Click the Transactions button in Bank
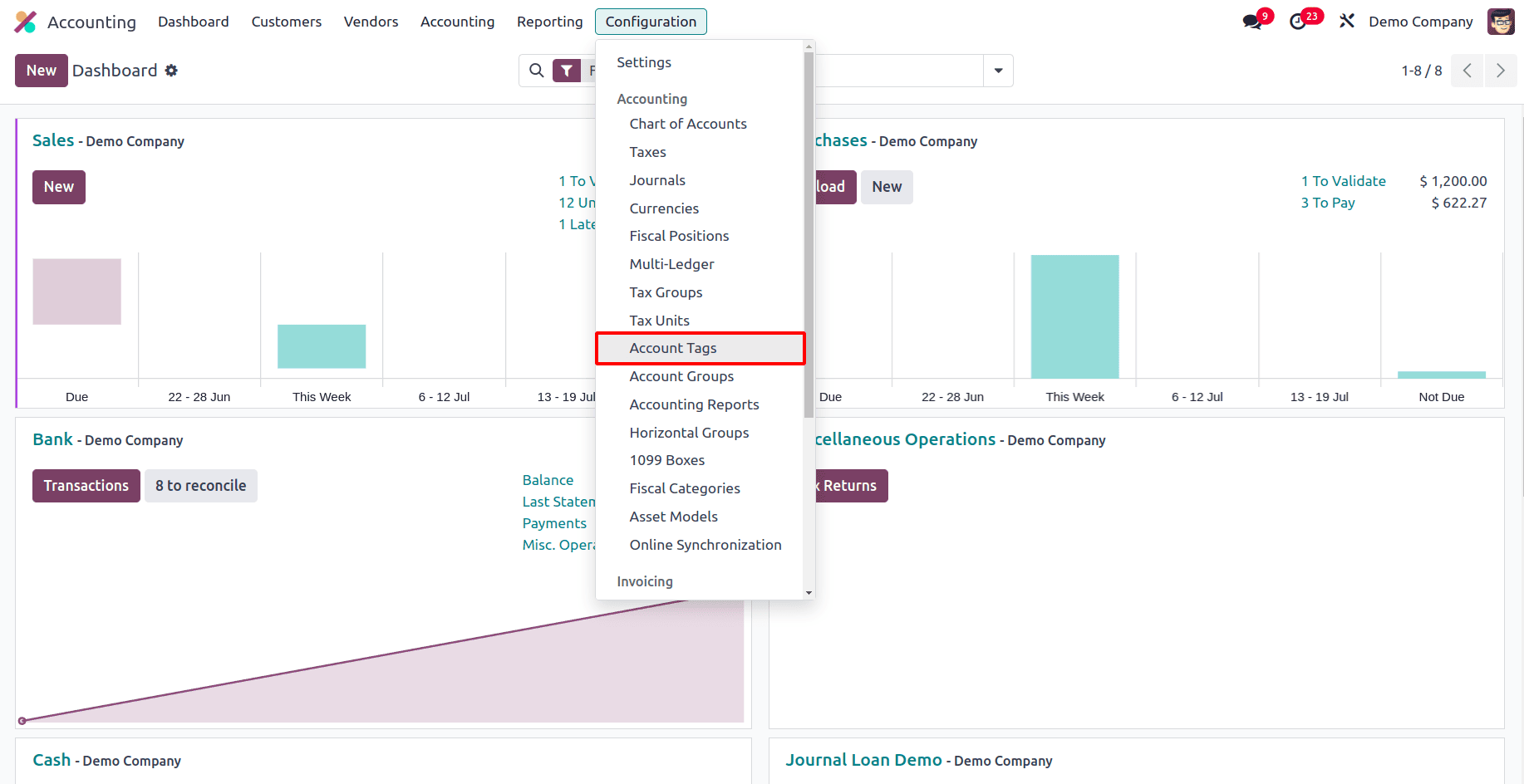The height and width of the screenshot is (784, 1524). pyautogui.click(x=86, y=486)
